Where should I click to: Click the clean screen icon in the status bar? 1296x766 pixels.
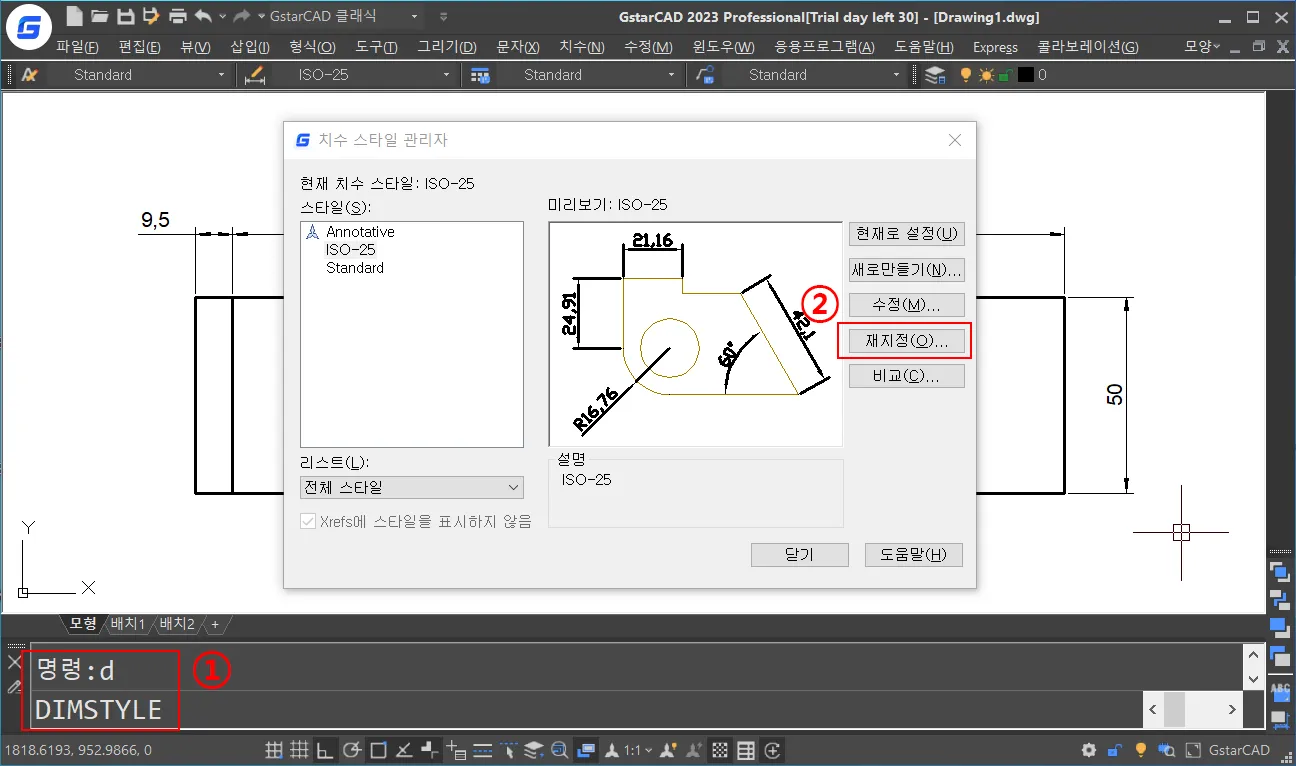coord(1192,750)
